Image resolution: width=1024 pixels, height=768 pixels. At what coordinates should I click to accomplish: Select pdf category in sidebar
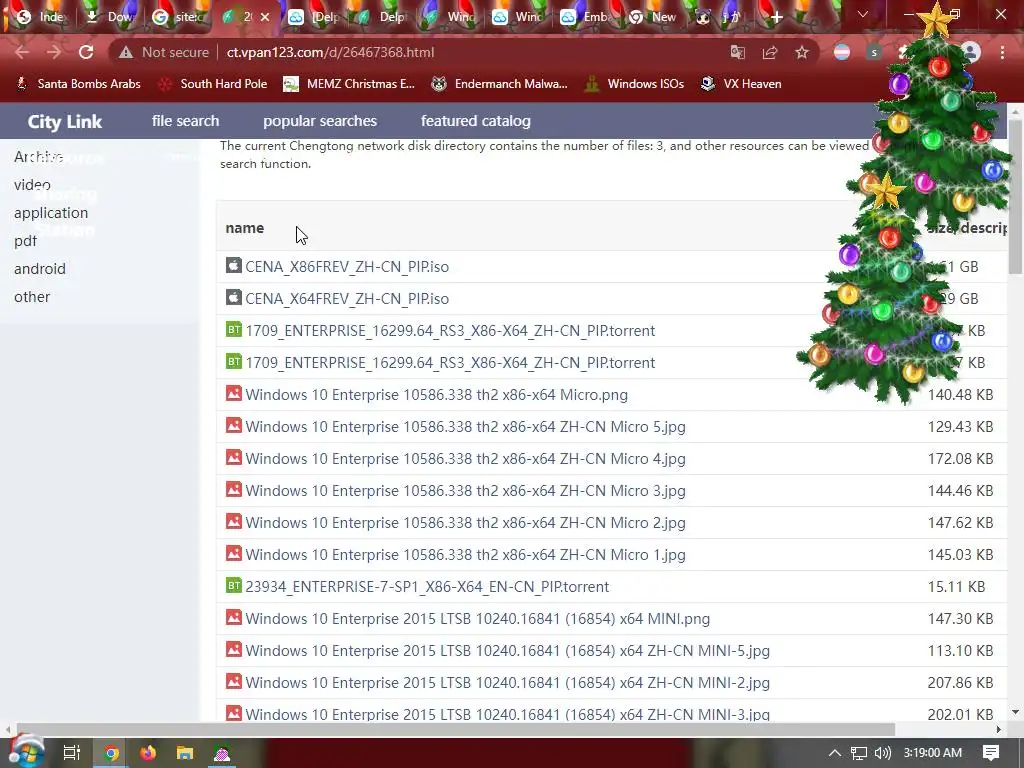tap(25, 241)
